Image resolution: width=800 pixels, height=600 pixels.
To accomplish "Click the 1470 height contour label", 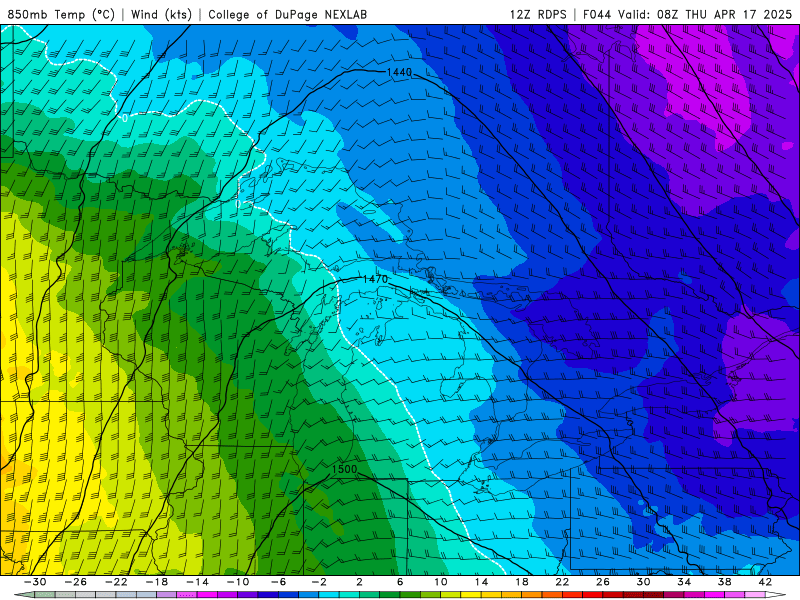I will pos(376,279).
